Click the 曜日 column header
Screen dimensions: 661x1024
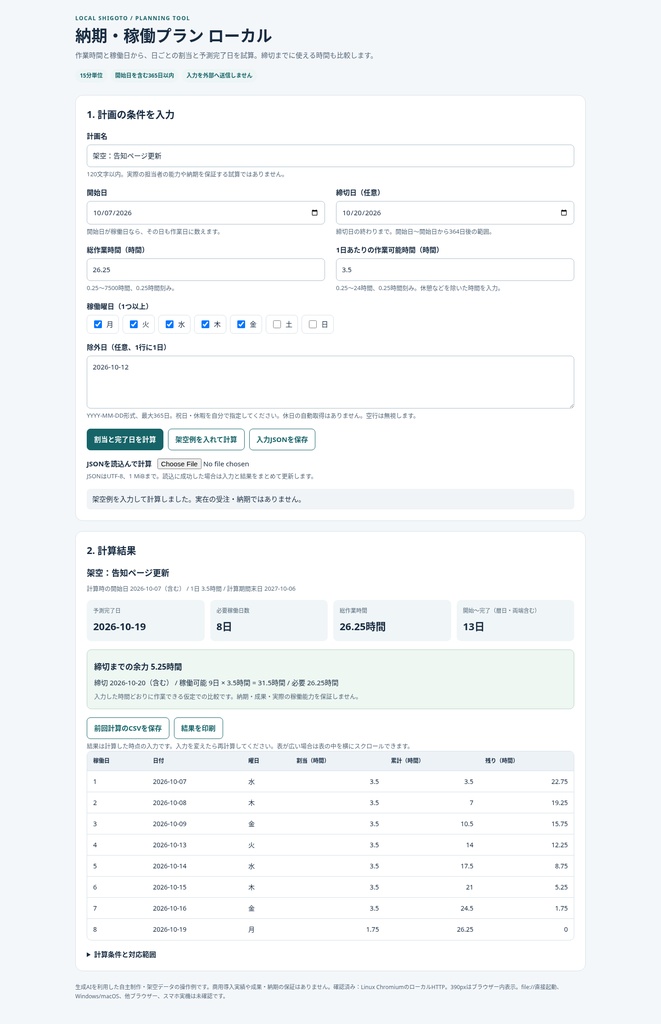tap(253, 761)
